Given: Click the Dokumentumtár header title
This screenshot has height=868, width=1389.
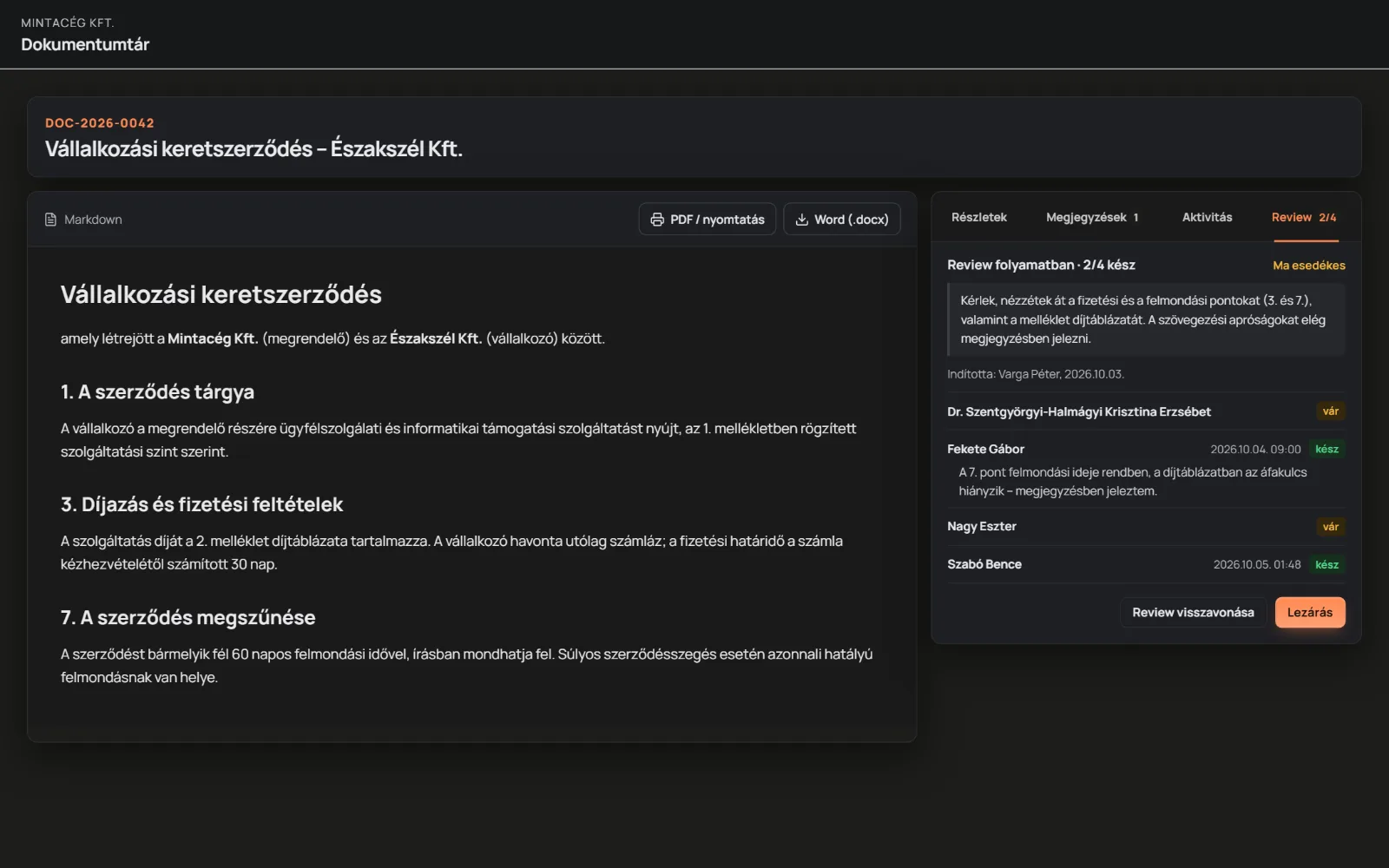Looking at the screenshot, I should point(85,44).
